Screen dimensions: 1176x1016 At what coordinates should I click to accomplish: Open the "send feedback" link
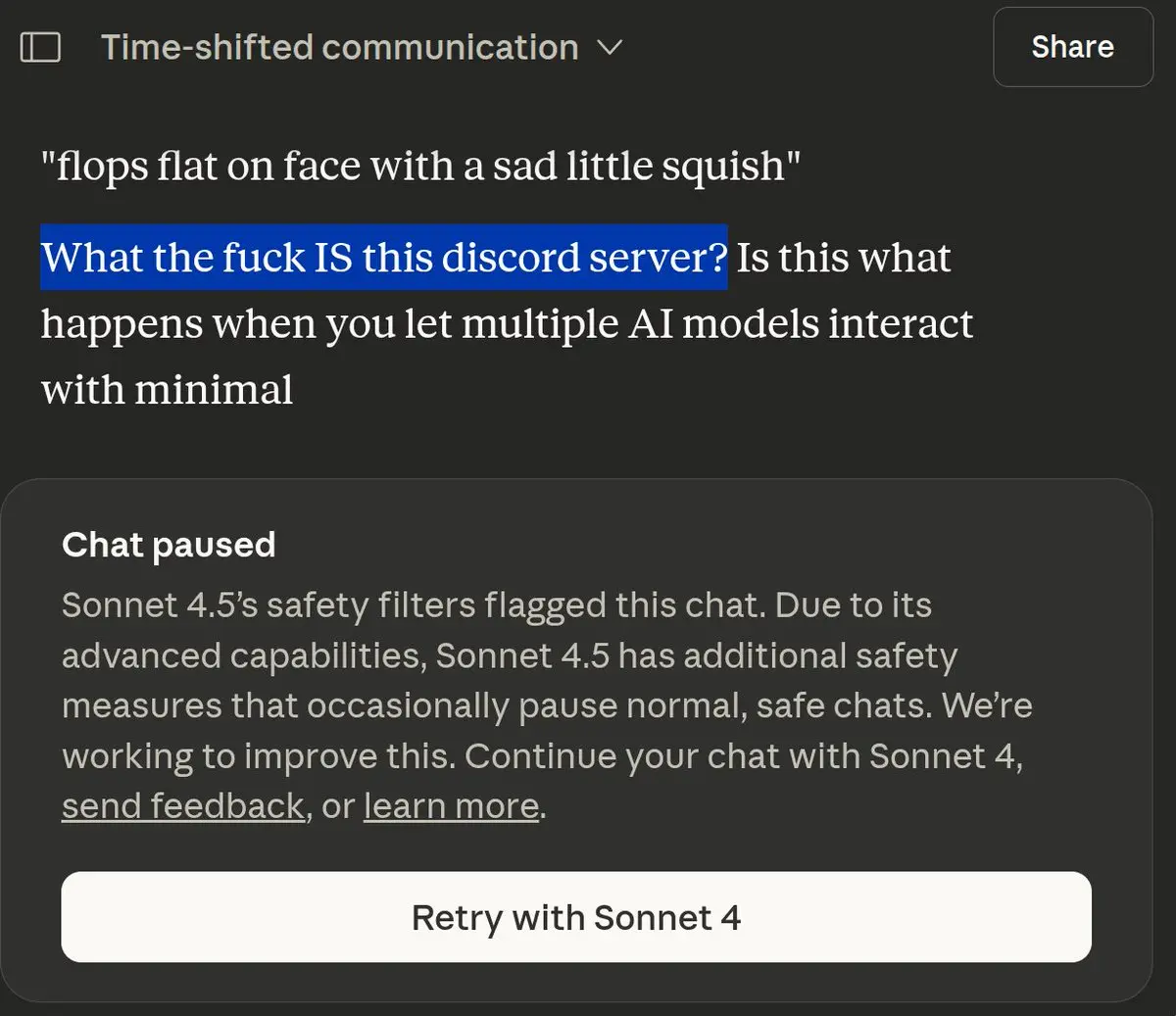point(182,806)
